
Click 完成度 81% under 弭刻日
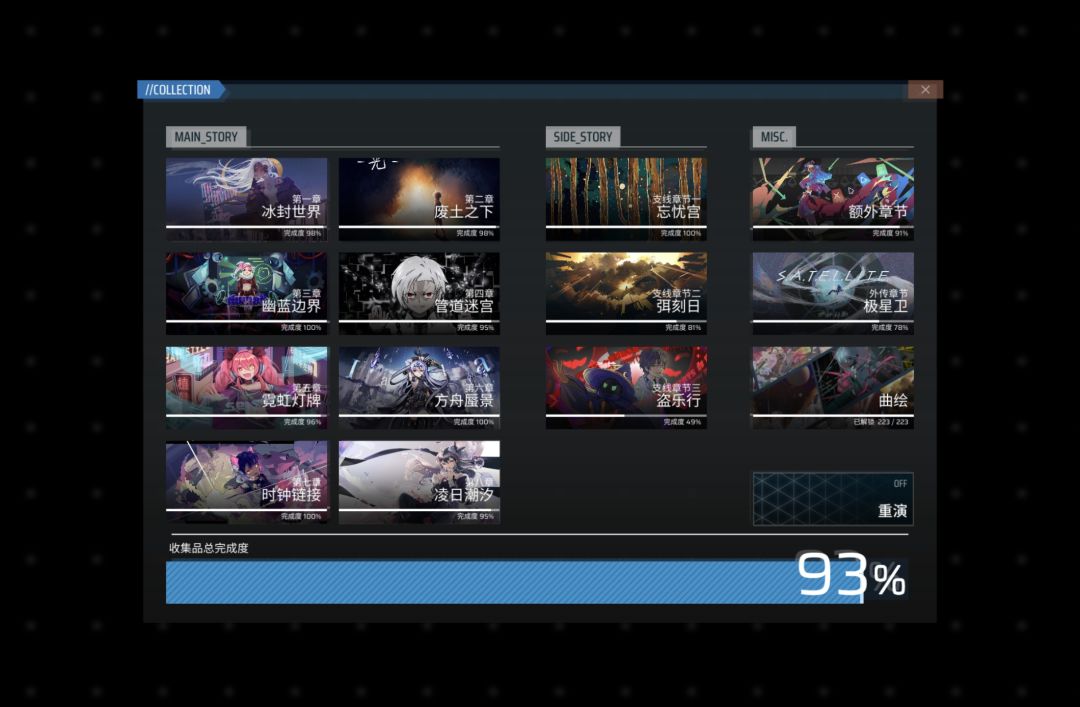tap(683, 327)
